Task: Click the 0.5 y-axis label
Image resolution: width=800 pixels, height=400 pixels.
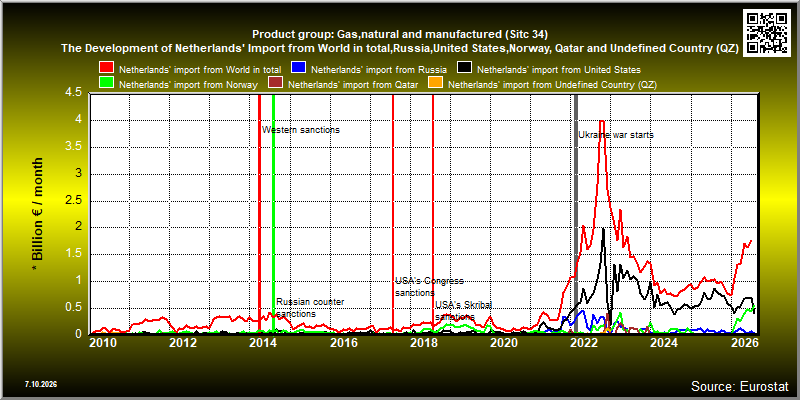Action: tap(71, 308)
